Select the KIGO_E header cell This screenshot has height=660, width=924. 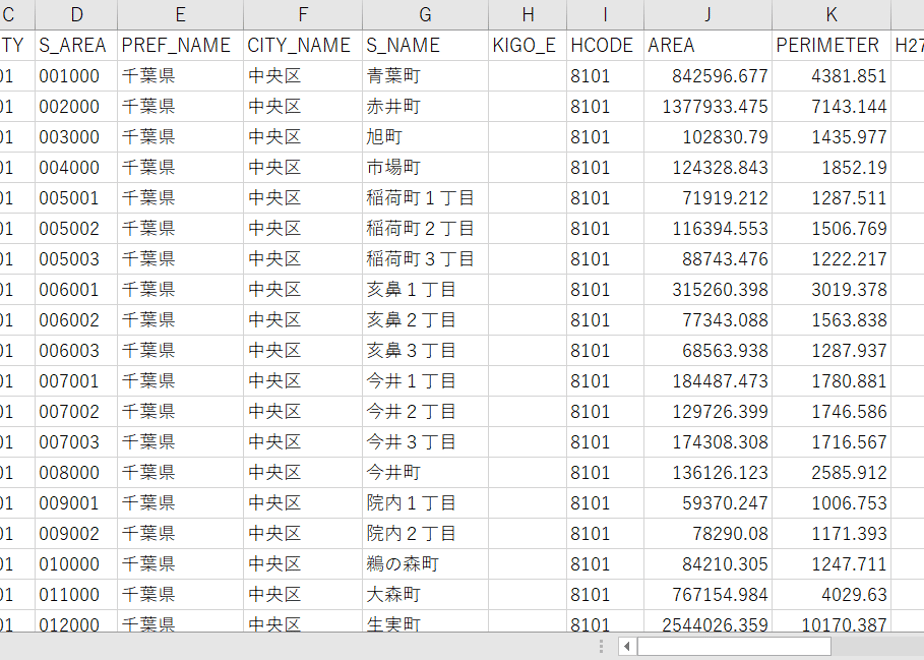coord(527,45)
